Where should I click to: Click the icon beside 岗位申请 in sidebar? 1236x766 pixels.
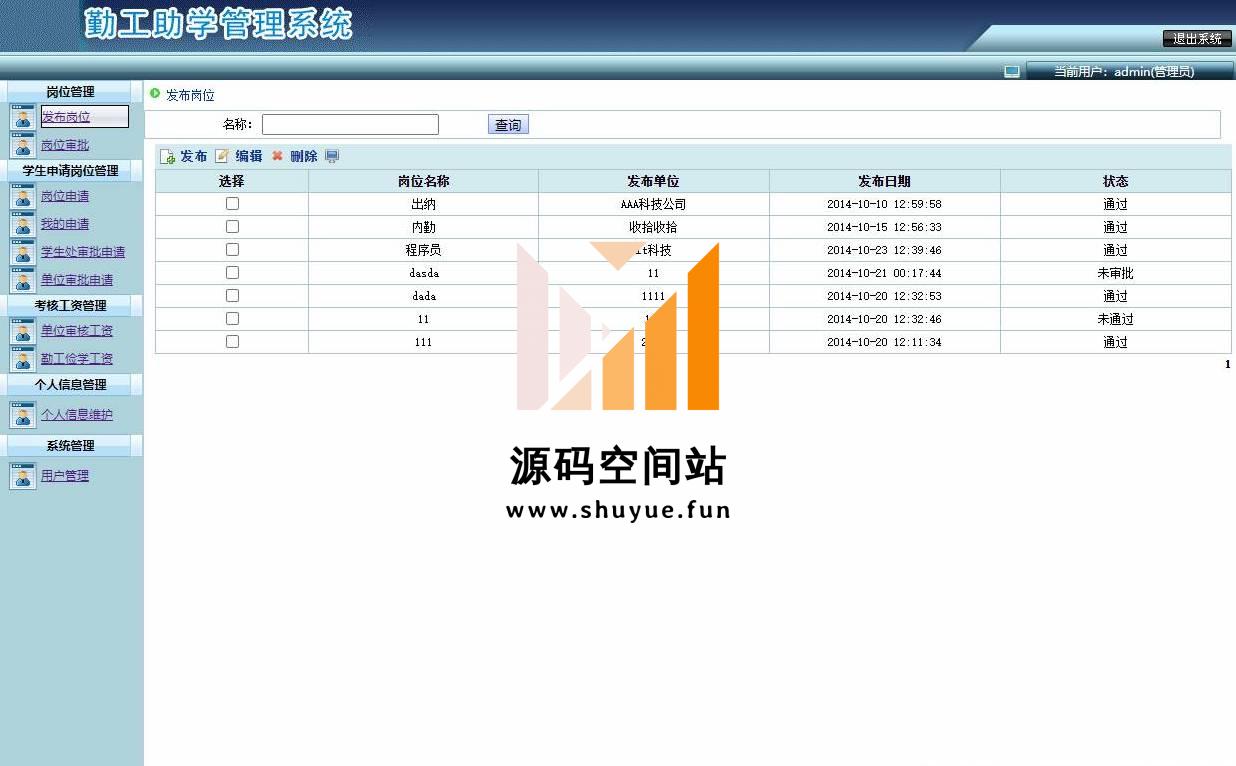[23, 196]
